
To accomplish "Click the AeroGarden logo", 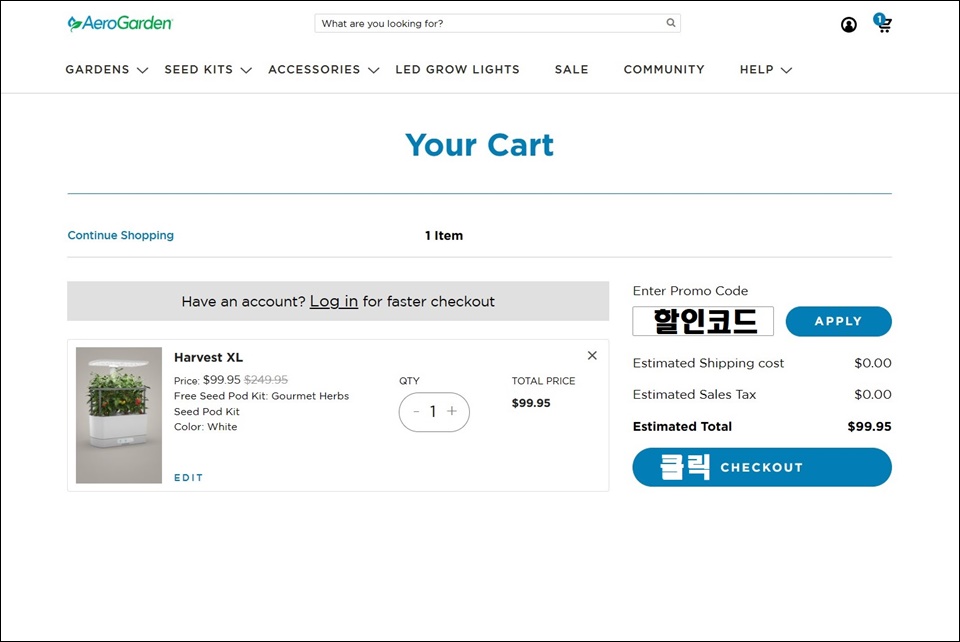I will pyautogui.click(x=120, y=23).
